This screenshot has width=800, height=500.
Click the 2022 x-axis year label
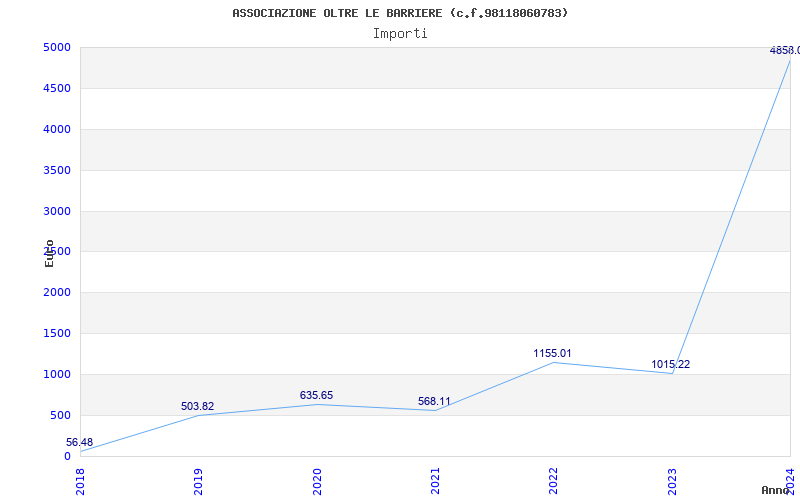pos(554,482)
